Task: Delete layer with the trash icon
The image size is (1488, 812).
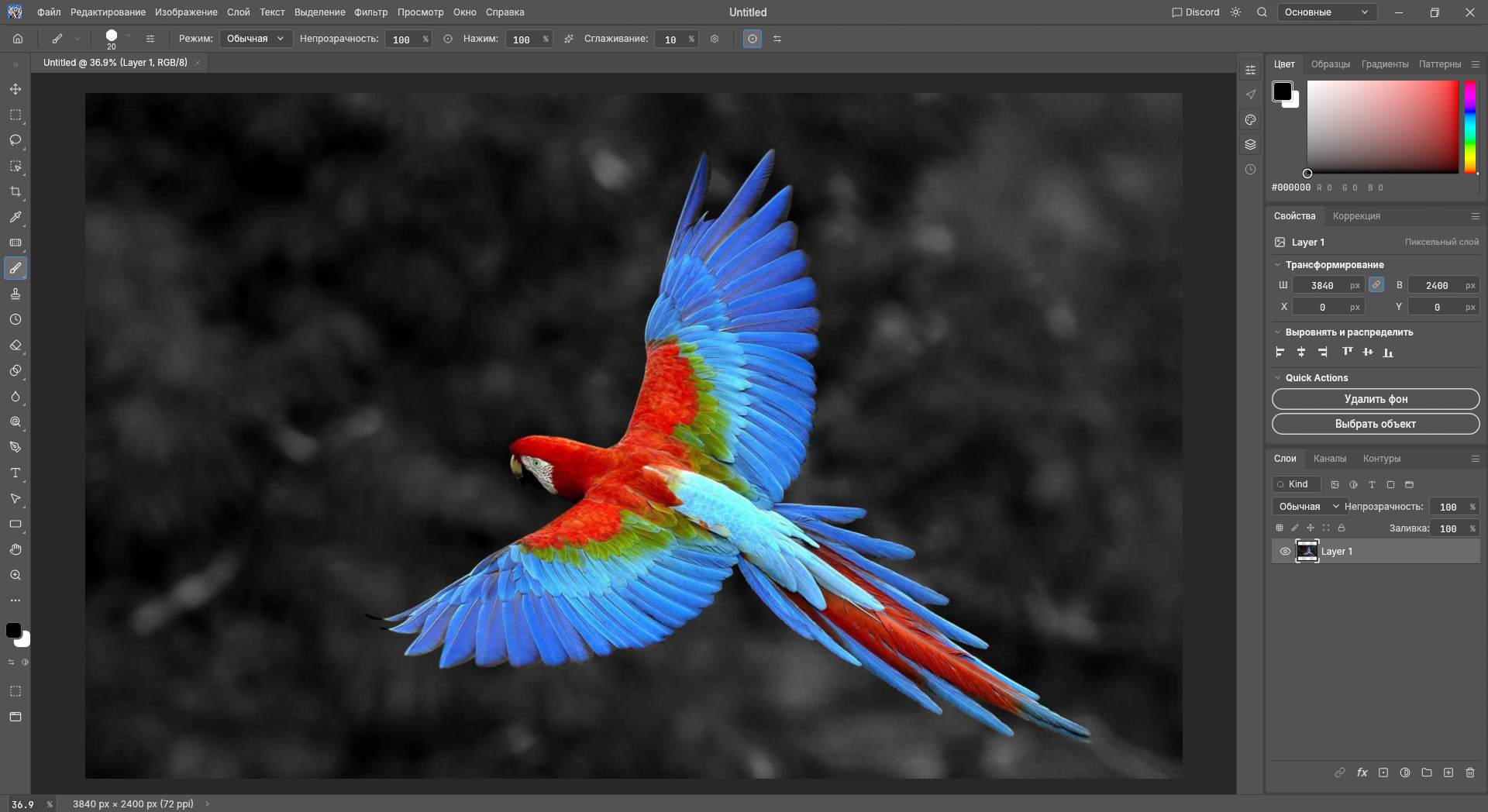Action: [x=1470, y=772]
